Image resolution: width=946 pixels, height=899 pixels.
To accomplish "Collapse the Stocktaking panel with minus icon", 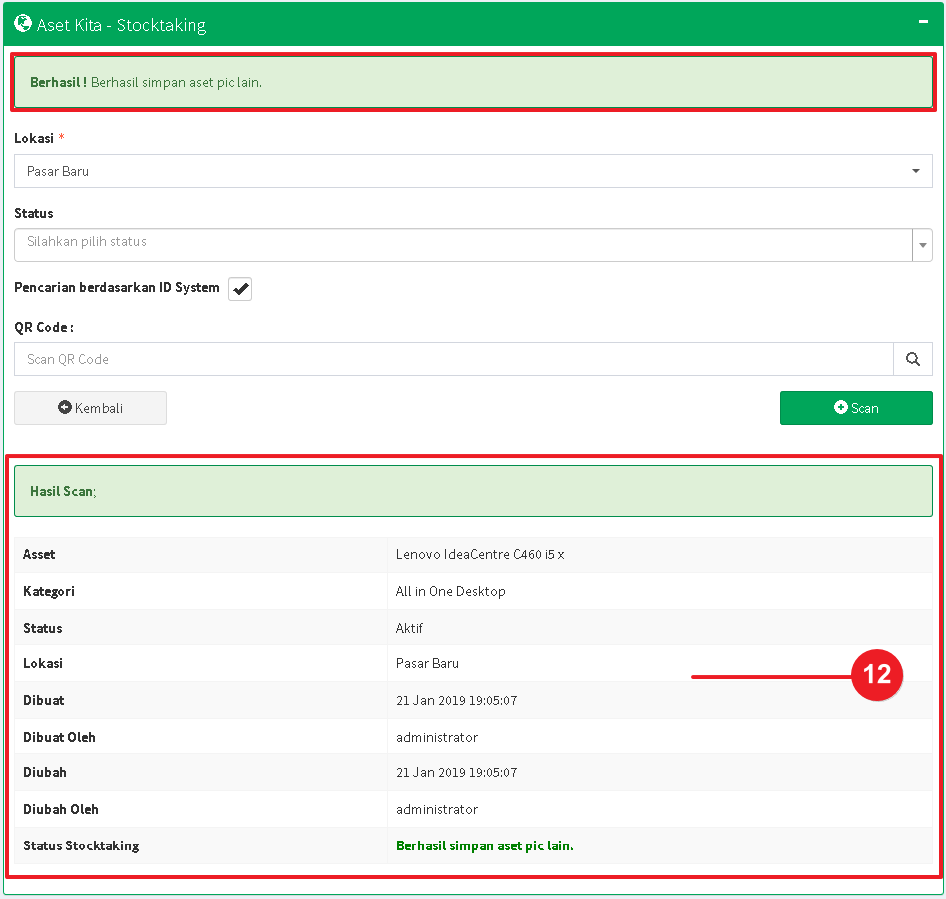I will point(924,23).
